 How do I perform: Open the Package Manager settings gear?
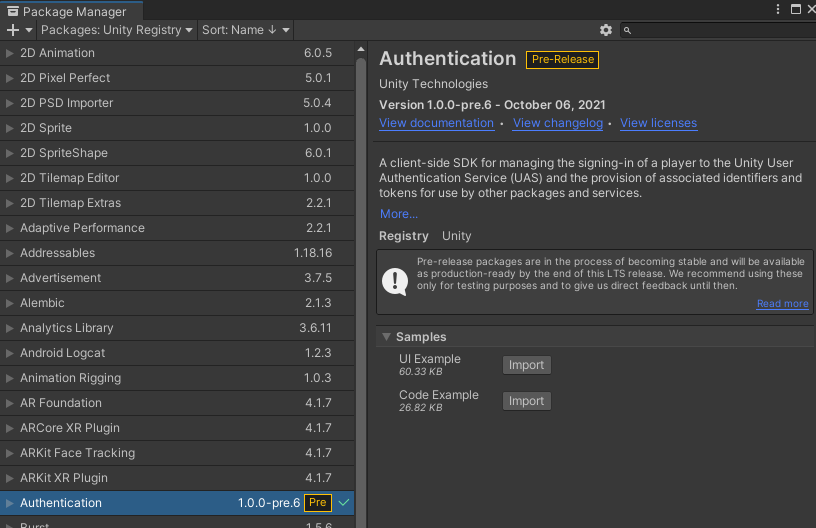pyautogui.click(x=605, y=30)
